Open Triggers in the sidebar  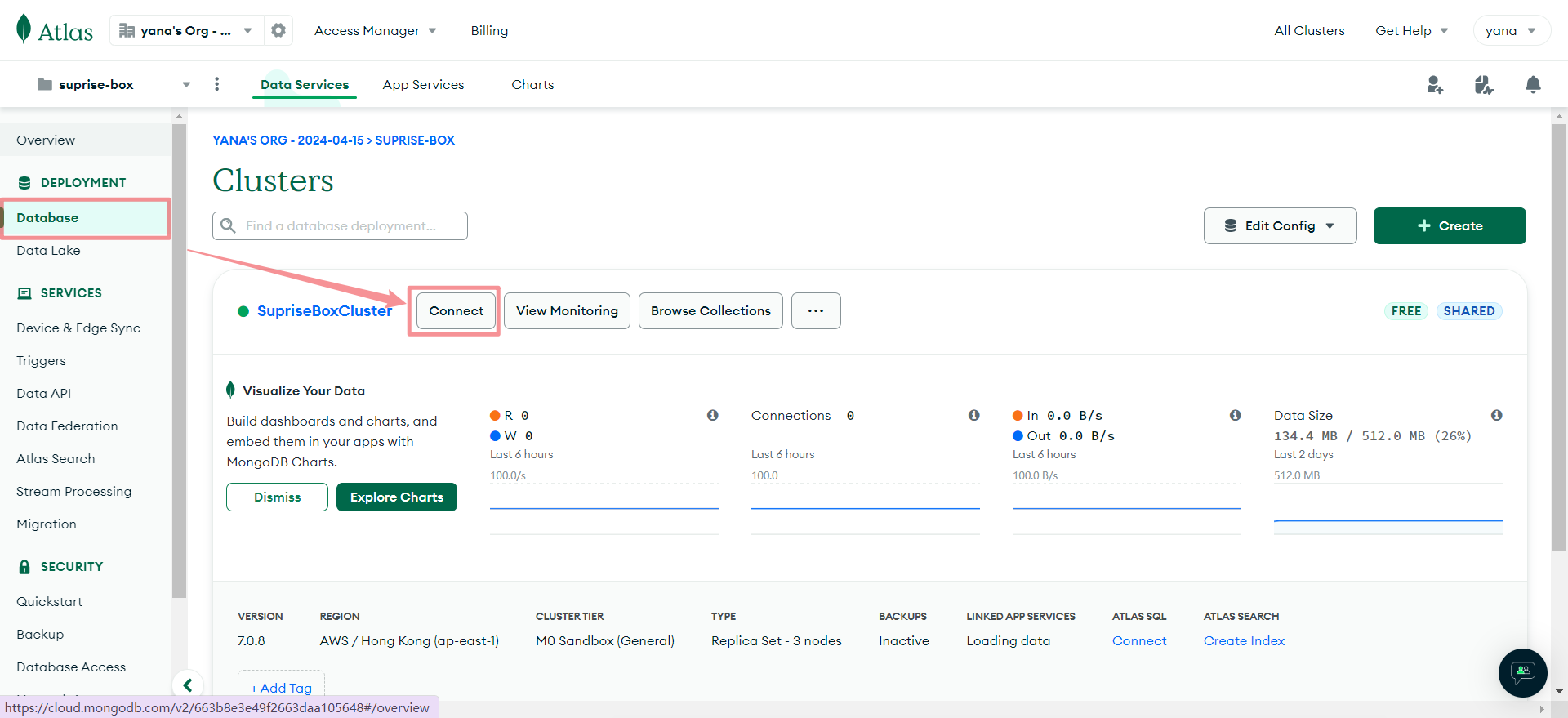pyautogui.click(x=41, y=360)
